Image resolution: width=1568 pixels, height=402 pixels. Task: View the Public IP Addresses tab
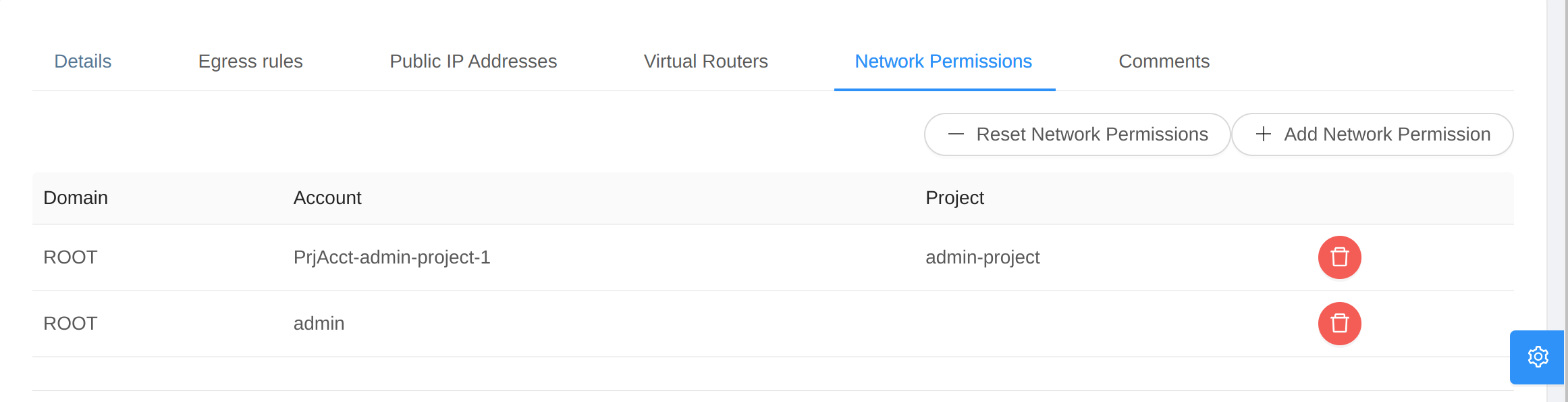pyautogui.click(x=473, y=61)
